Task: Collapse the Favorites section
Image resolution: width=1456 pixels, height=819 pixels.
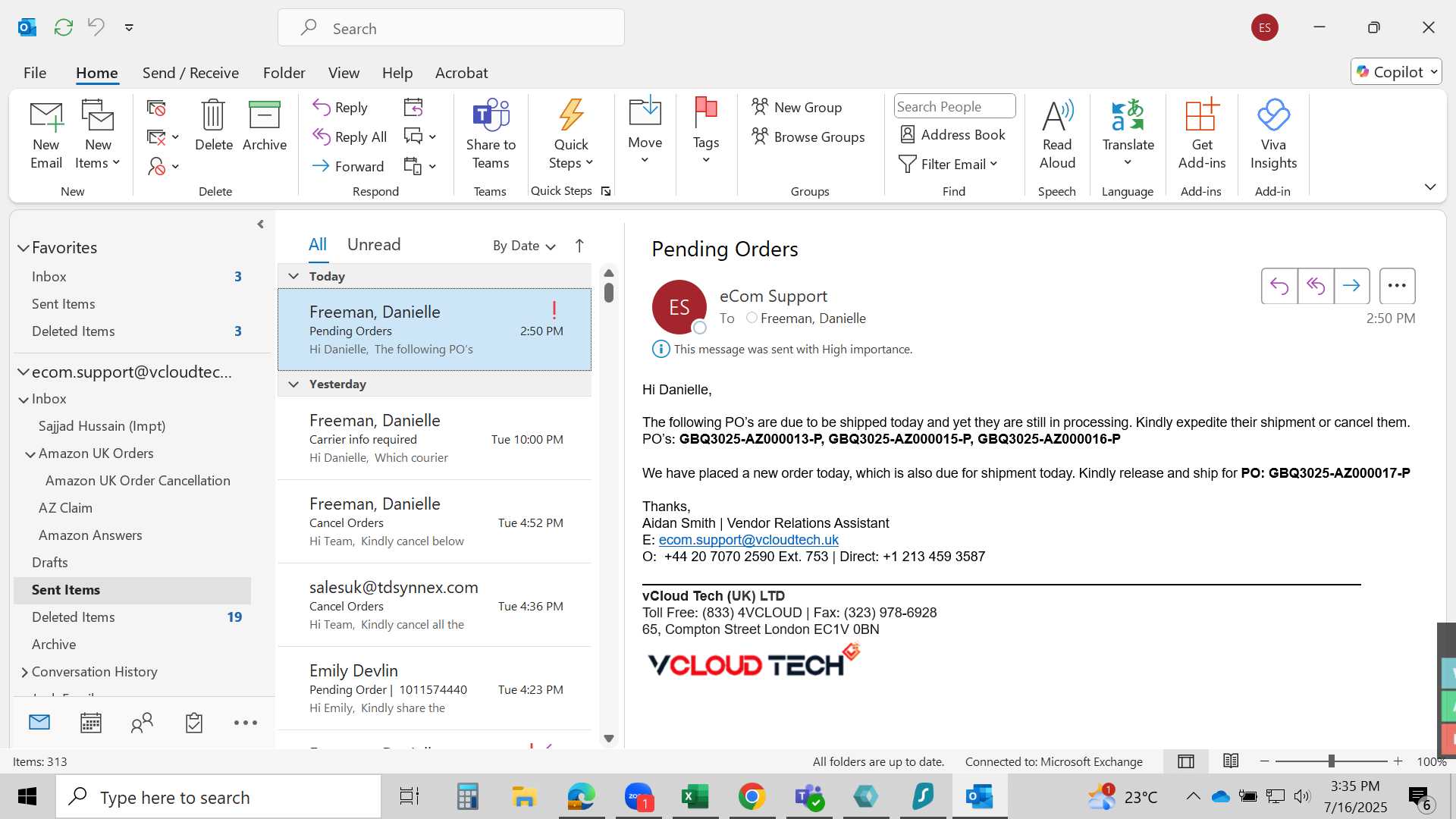Action: coord(24,248)
